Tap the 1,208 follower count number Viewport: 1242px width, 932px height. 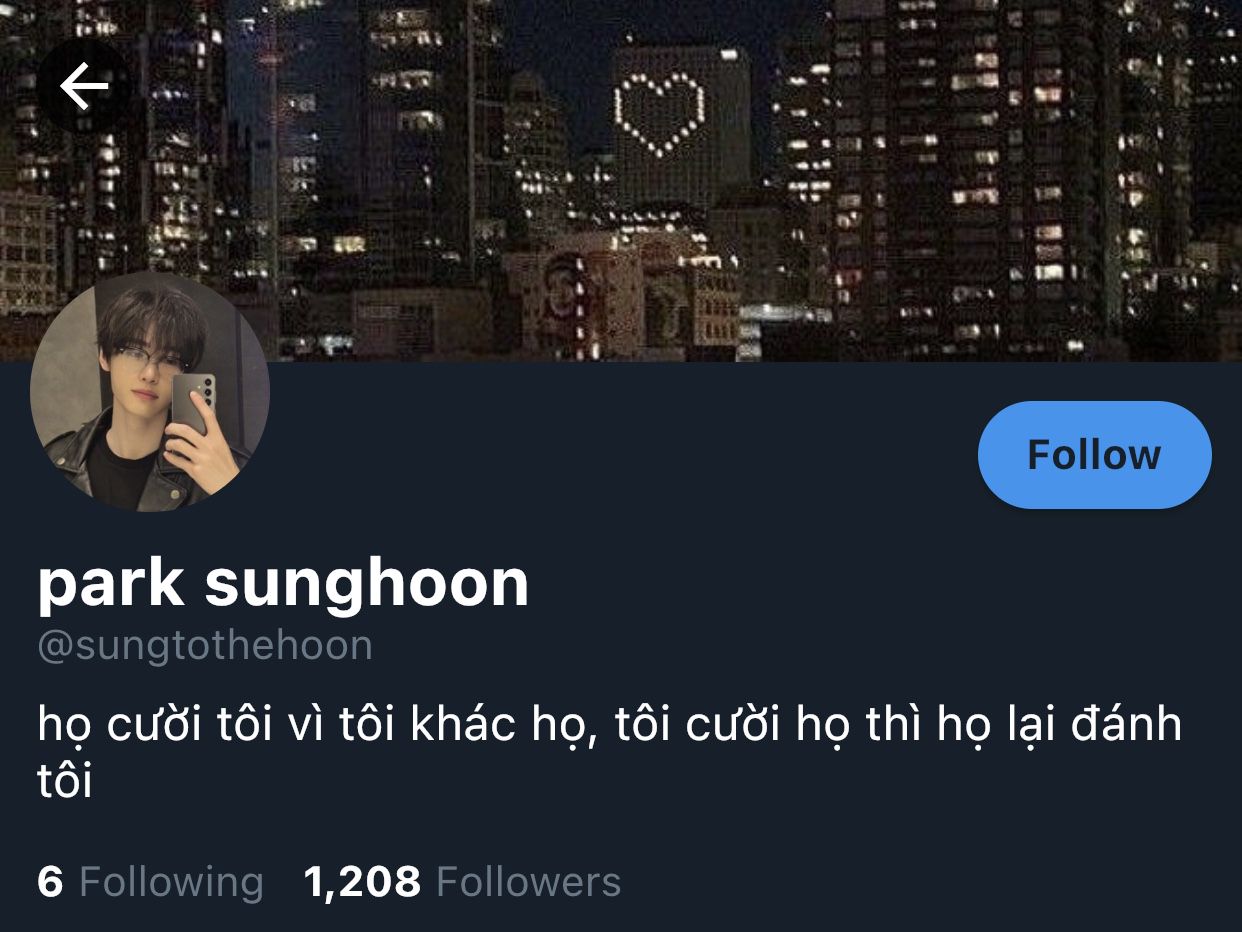click(x=362, y=882)
